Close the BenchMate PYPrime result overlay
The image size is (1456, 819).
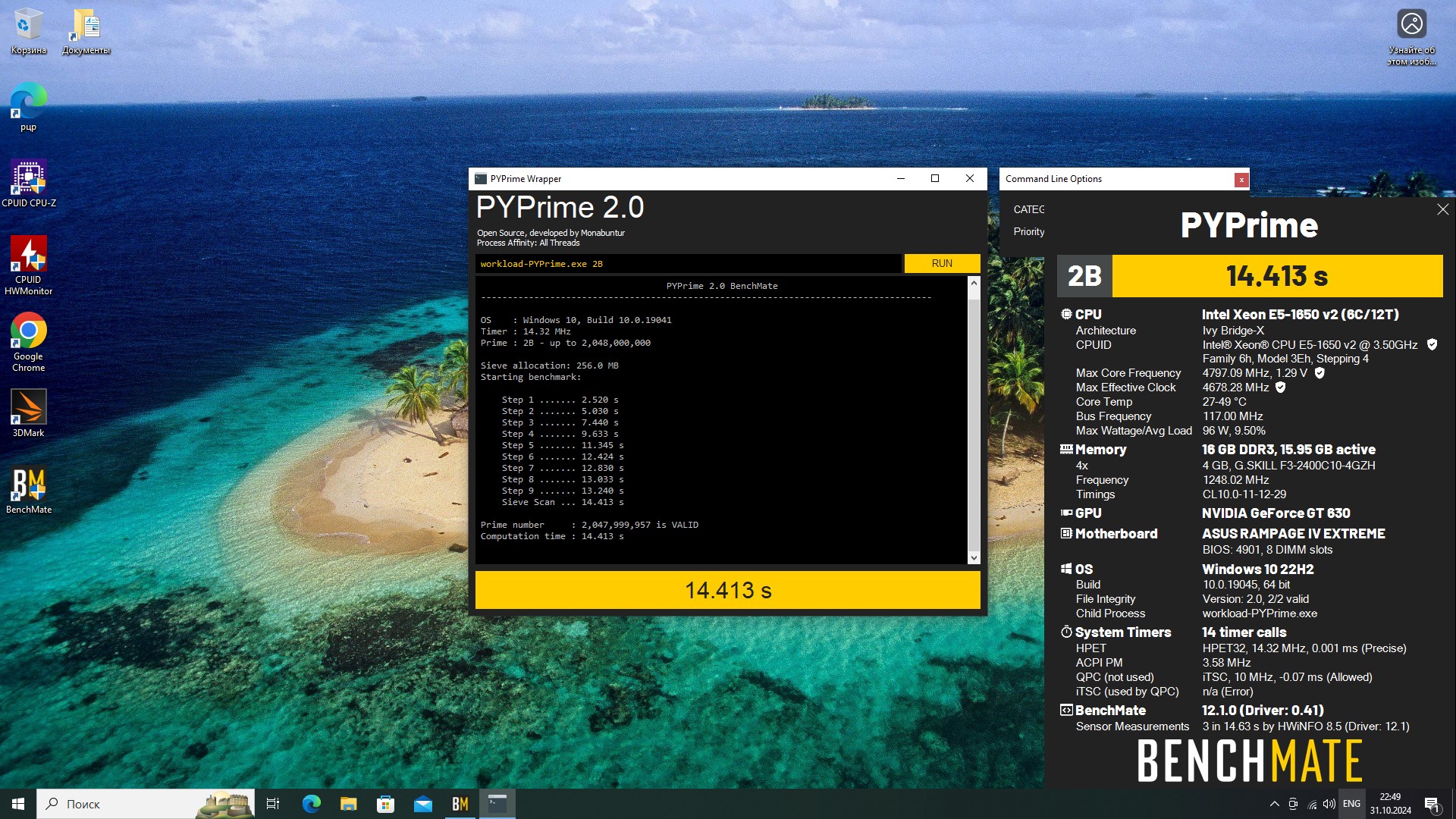coord(1442,209)
